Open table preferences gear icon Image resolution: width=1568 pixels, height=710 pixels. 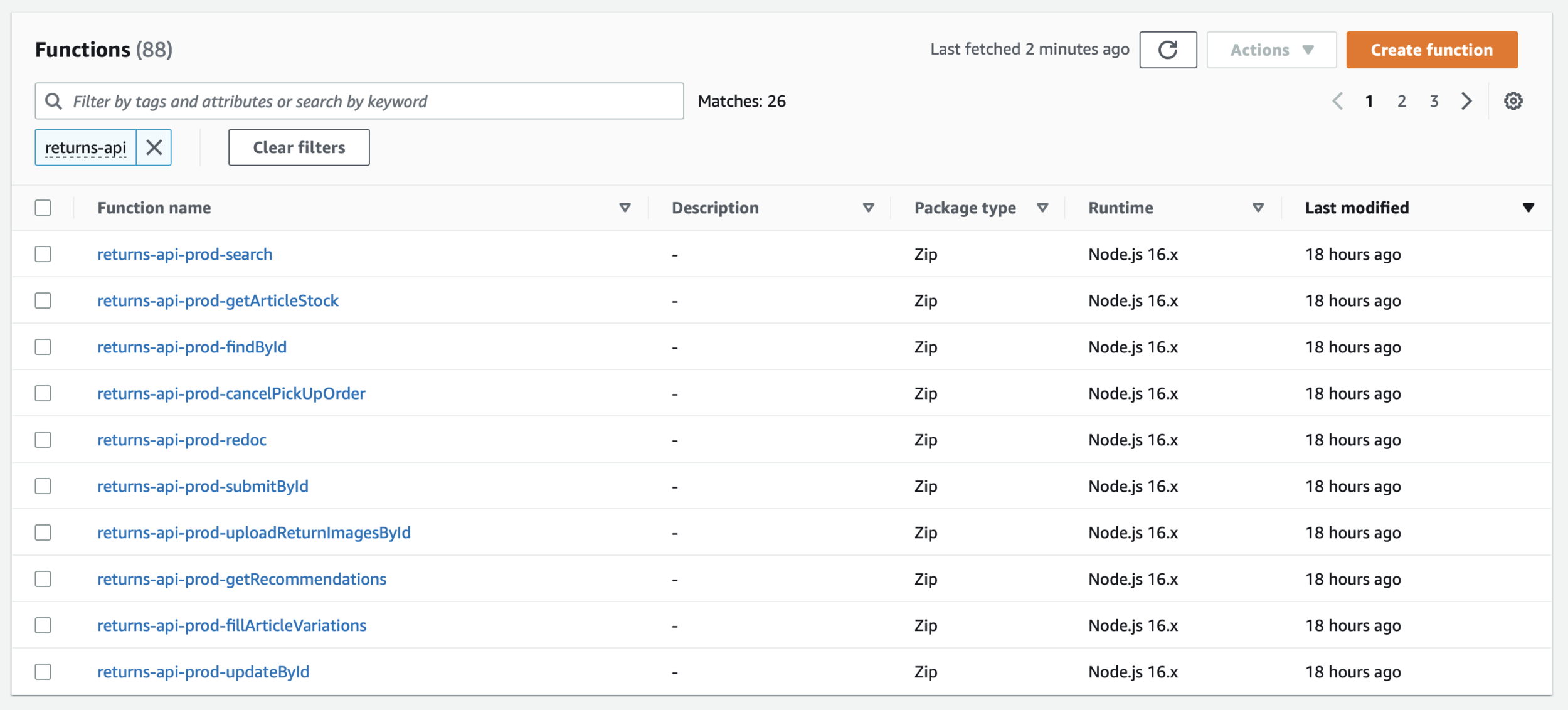1513,101
